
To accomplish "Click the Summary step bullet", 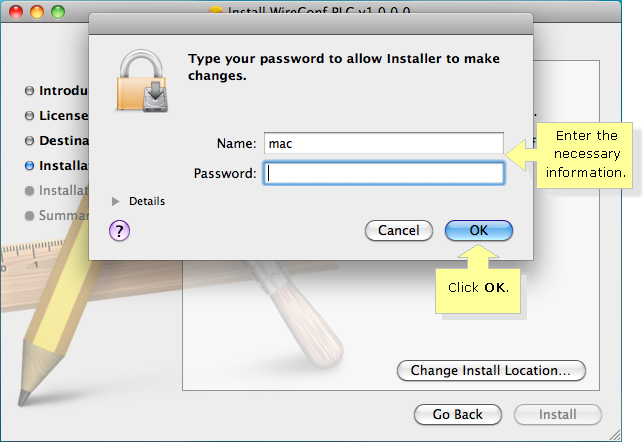I will point(29,216).
